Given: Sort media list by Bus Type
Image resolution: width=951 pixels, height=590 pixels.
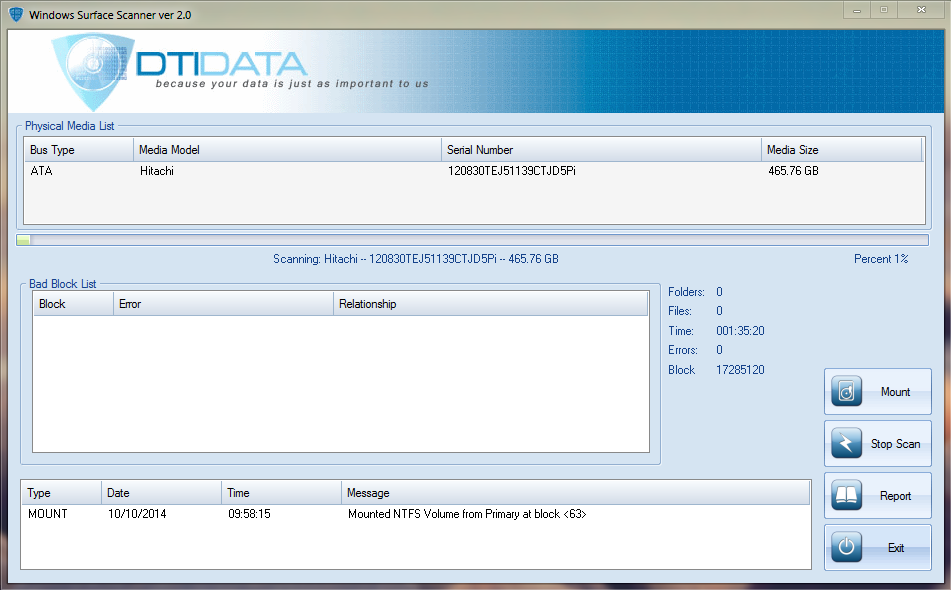Looking at the screenshot, I should pos(78,150).
